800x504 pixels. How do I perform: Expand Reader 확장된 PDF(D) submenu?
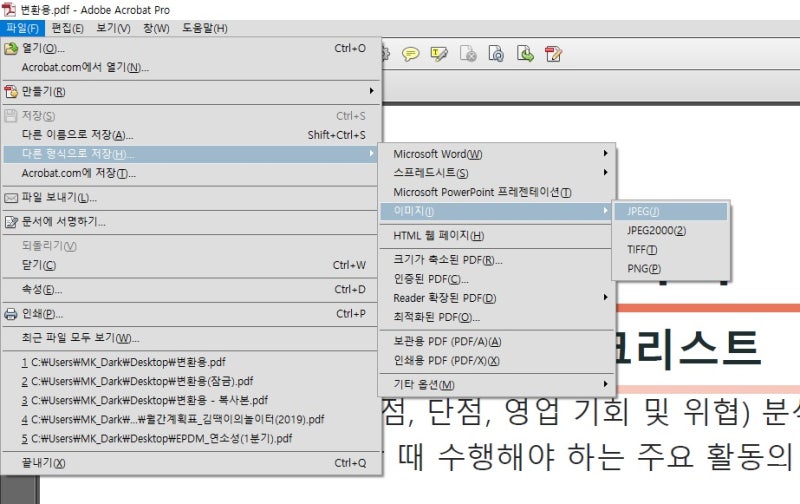coord(497,298)
